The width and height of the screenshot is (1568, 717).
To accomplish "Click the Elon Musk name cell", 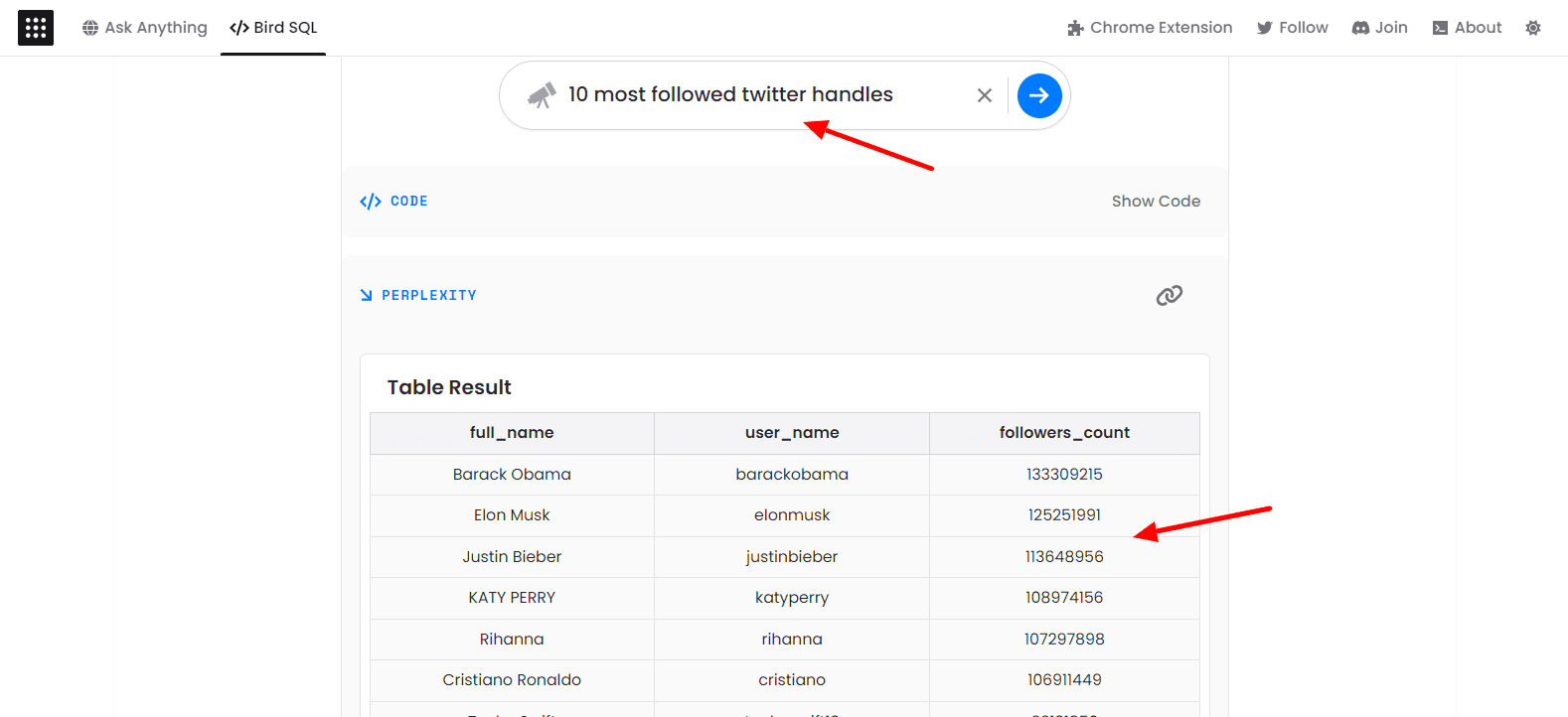I will coord(512,515).
